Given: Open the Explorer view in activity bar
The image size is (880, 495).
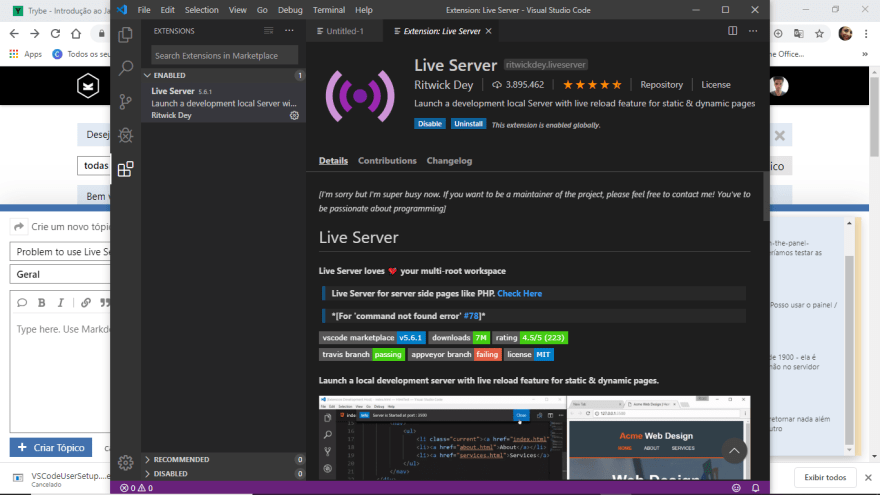Looking at the screenshot, I should tap(126, 35).
